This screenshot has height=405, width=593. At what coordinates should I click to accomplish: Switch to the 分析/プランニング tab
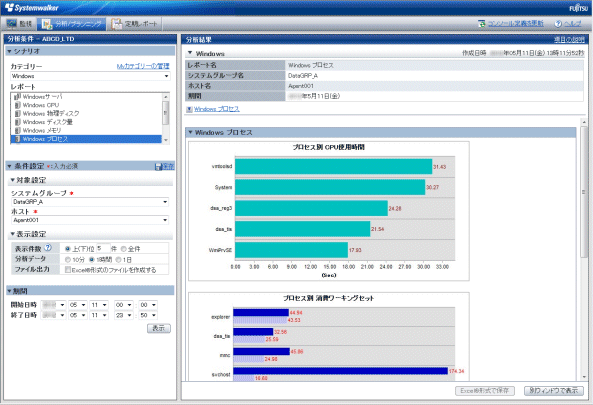pyautogui.click(x=72, y=24)
